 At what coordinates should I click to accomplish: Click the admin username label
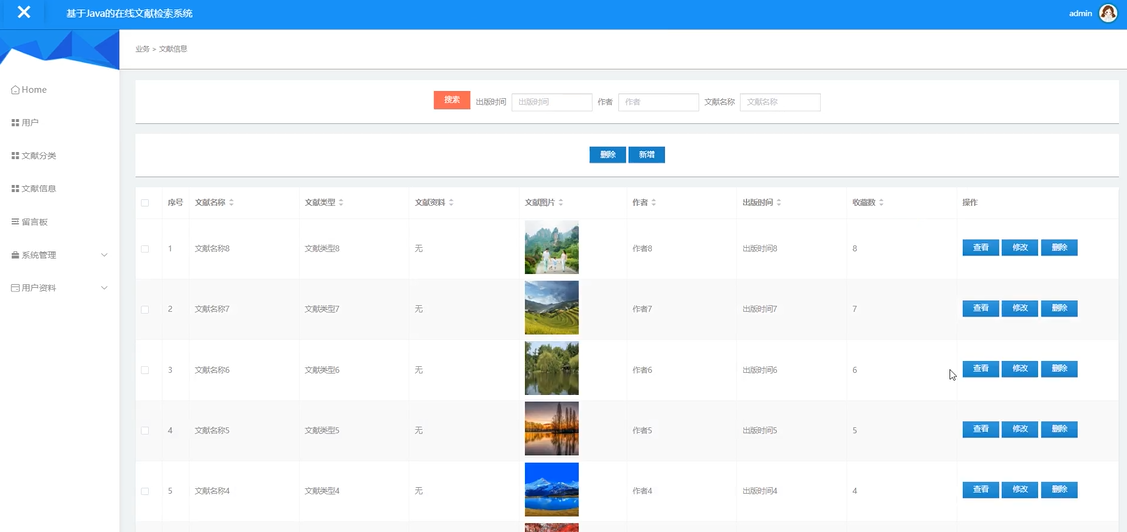[x=1081, y=14]
